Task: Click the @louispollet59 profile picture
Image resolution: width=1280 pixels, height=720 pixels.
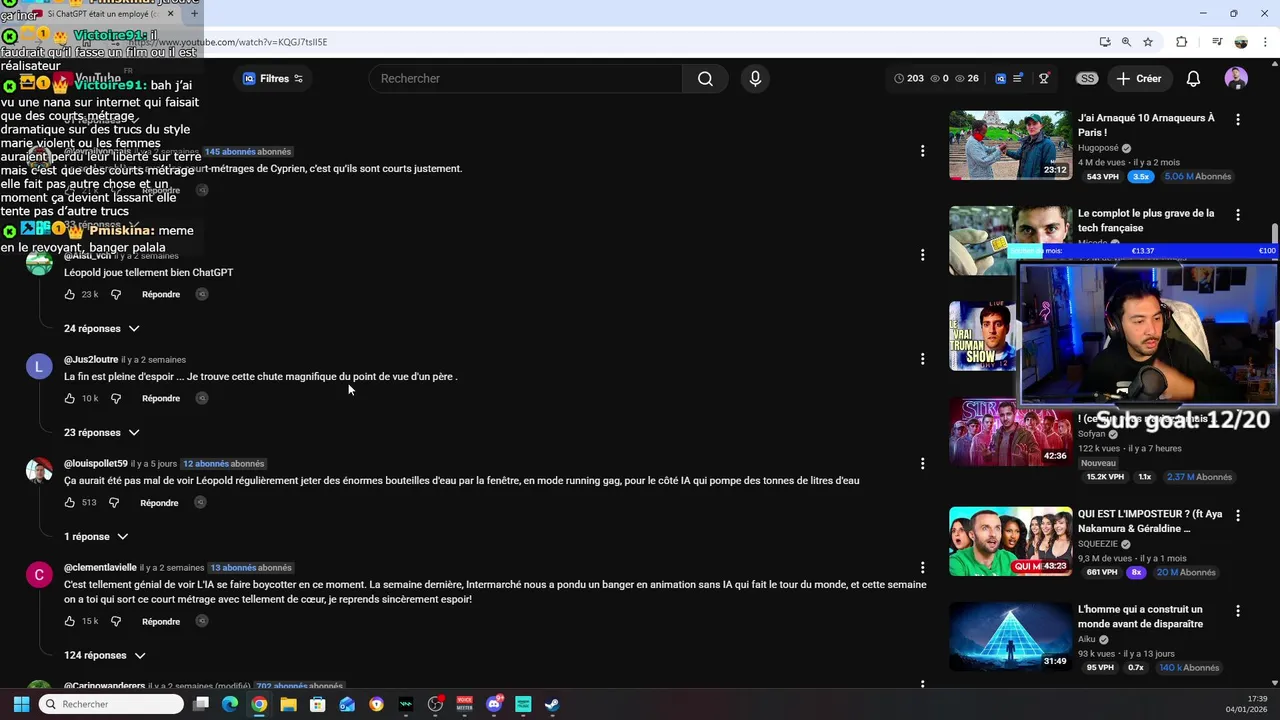Action: (39, 471)
